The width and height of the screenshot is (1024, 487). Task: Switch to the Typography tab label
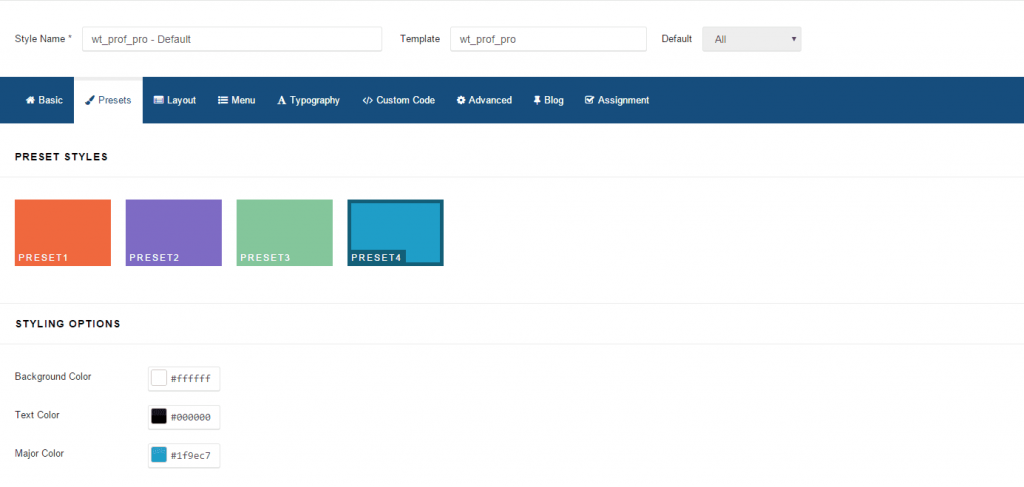[315, 100]
